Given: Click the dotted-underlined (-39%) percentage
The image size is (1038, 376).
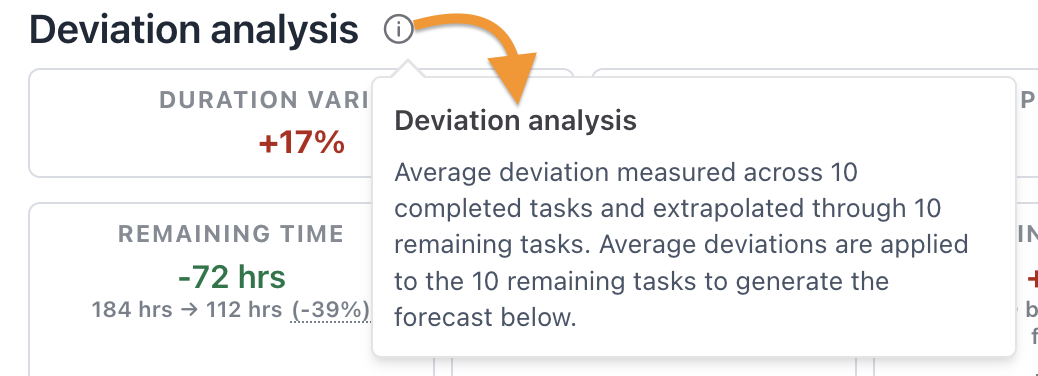Looking at the screenshot, I should (x=330, y=310).
